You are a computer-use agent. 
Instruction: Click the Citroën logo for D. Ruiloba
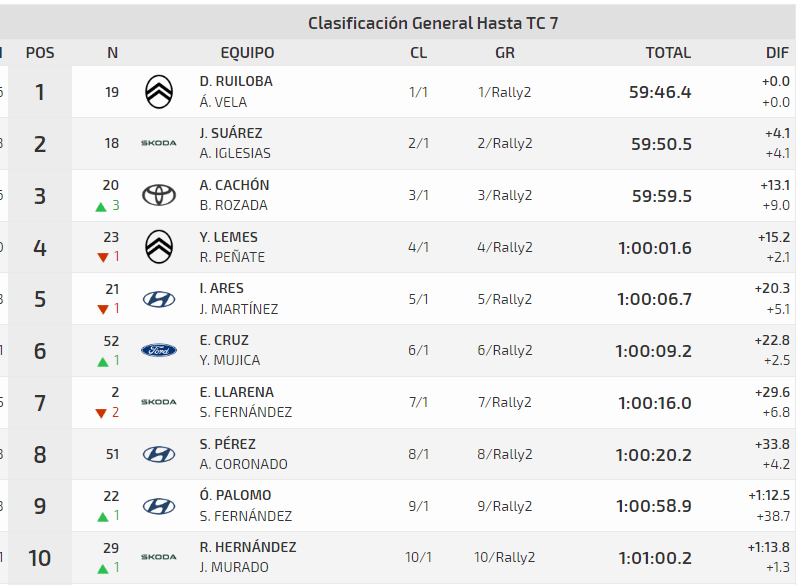click(x=159, y=92)
